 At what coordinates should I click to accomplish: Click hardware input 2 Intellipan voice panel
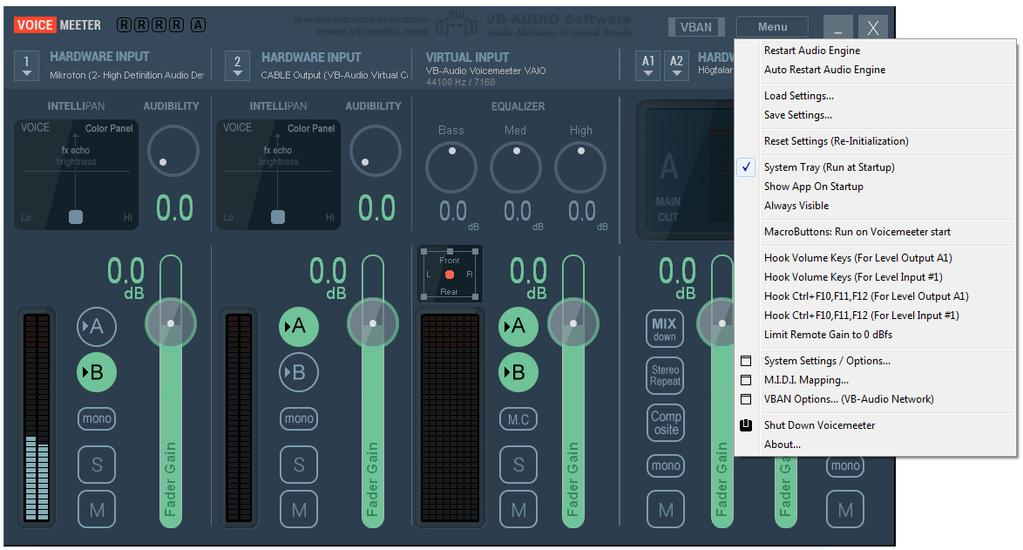pos(279,174)
